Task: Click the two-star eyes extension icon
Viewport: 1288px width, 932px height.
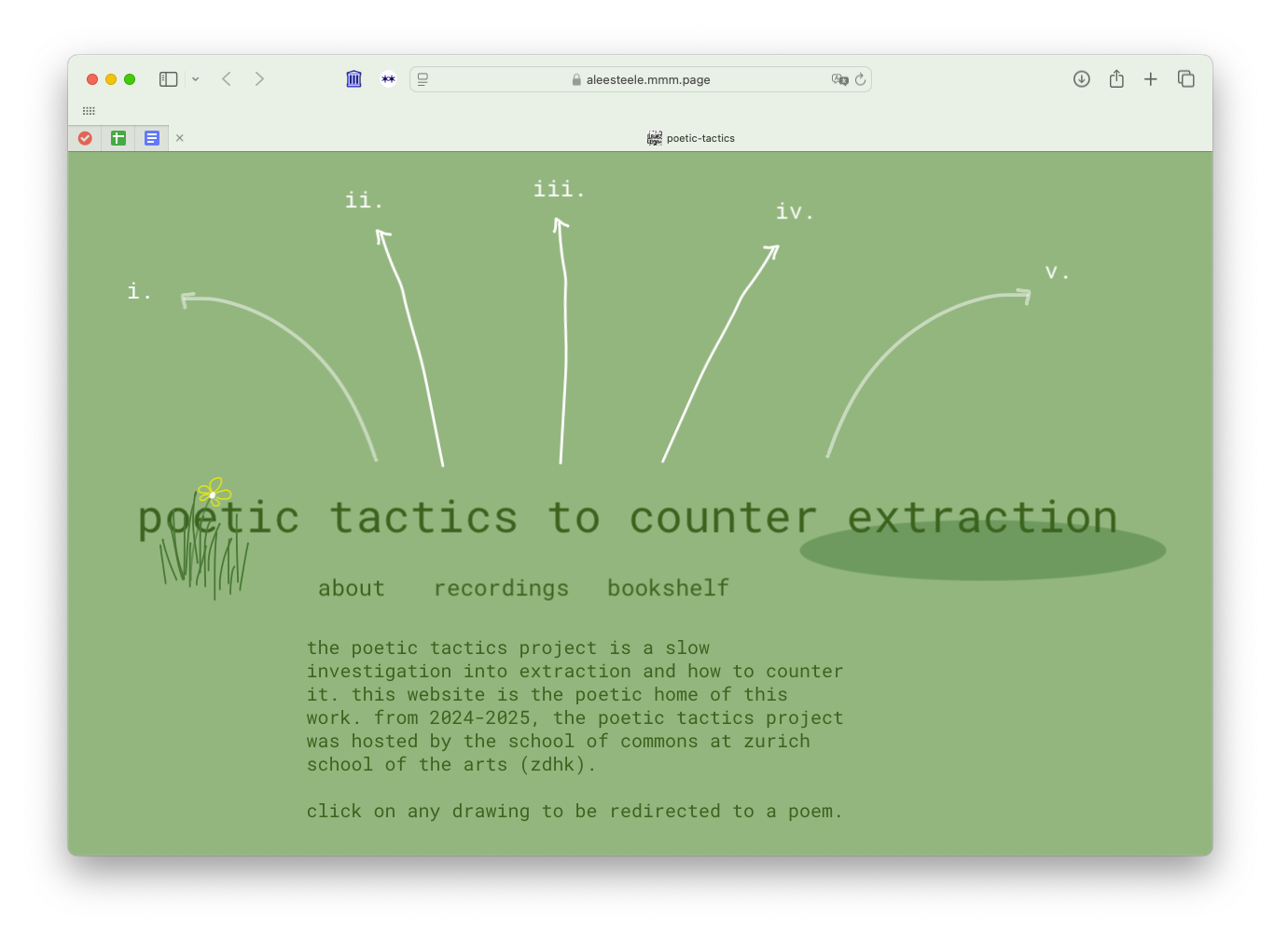Action: tap(388, 79)
